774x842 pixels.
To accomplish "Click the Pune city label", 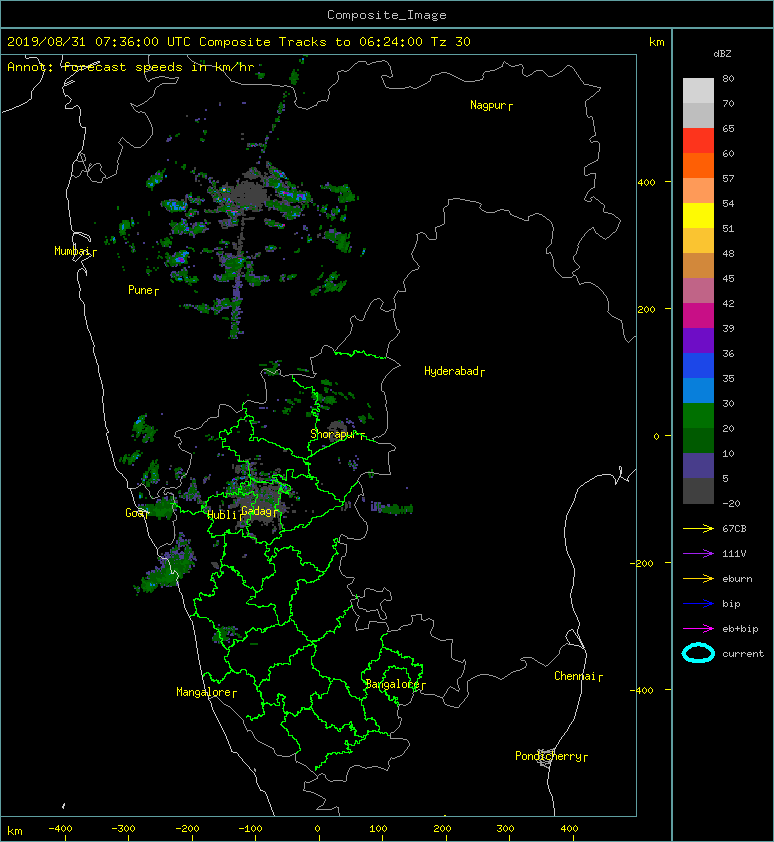I will (x=140, y=290).
